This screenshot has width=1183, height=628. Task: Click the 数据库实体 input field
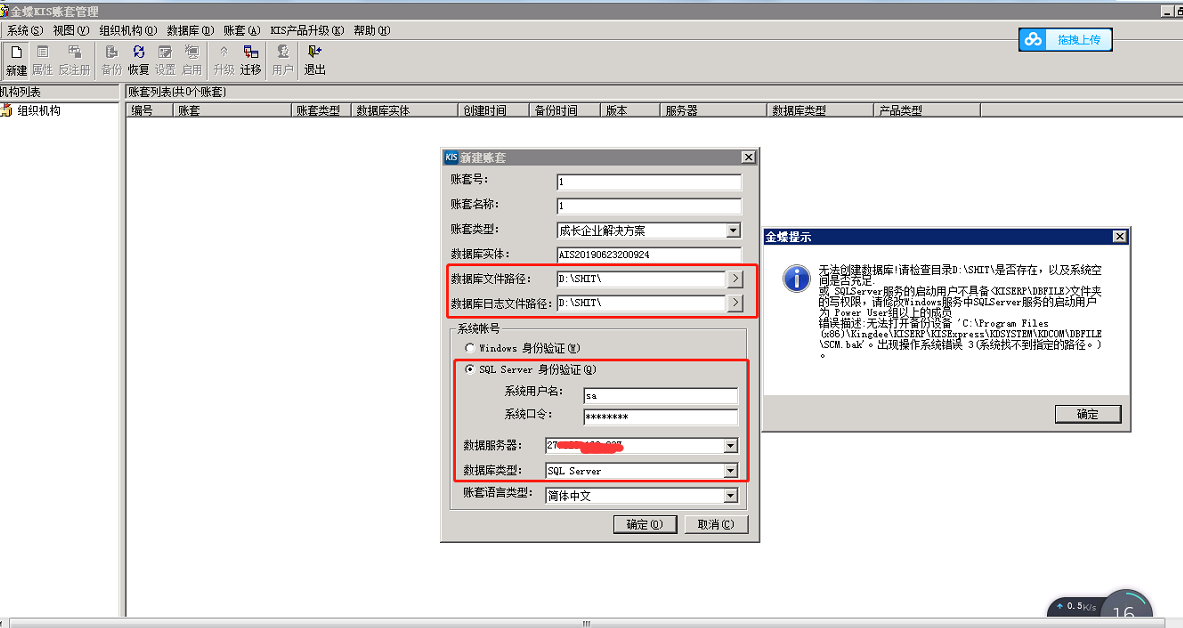649,254
